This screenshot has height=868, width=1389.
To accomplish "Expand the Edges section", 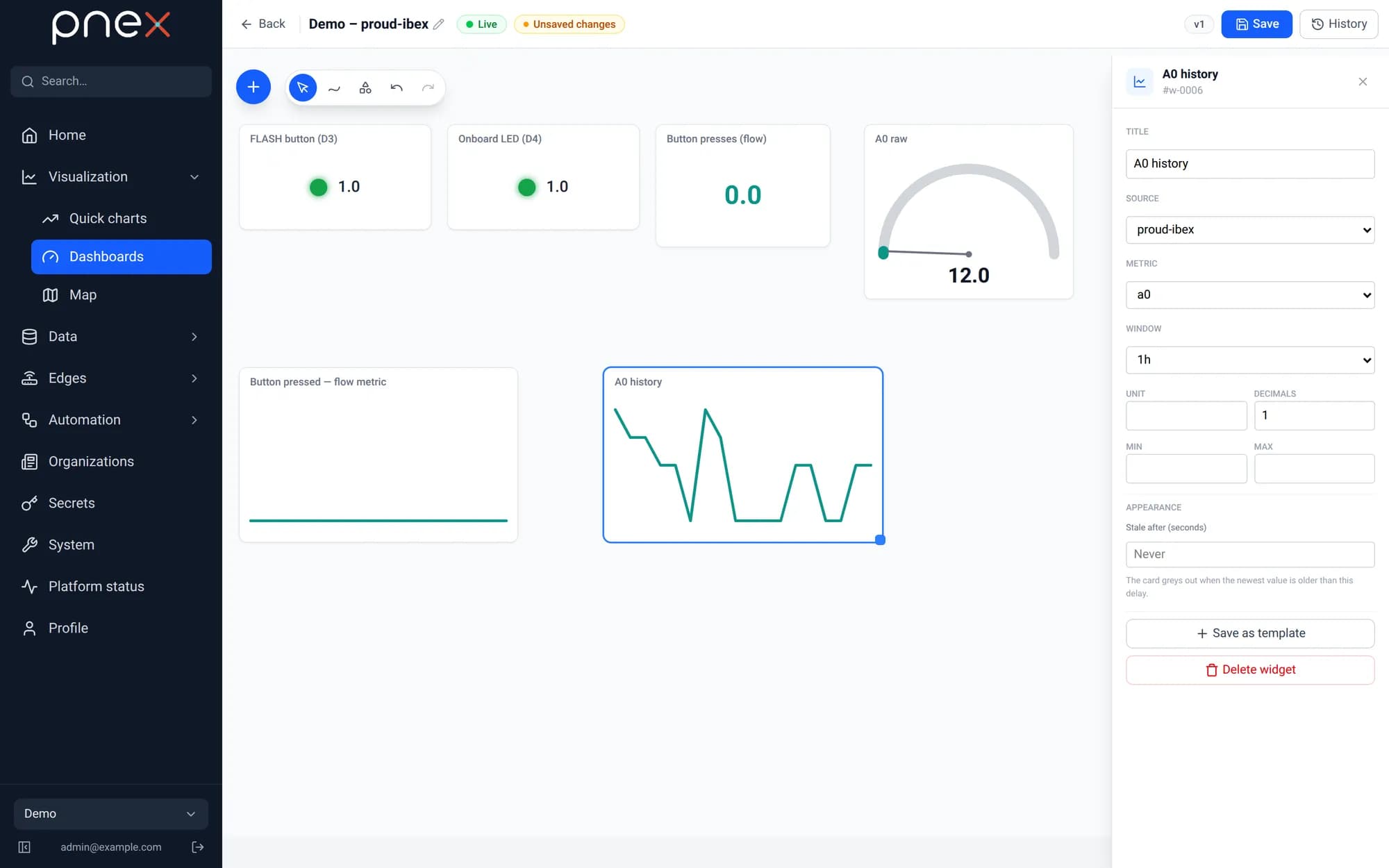I will [x=194, y=378].
